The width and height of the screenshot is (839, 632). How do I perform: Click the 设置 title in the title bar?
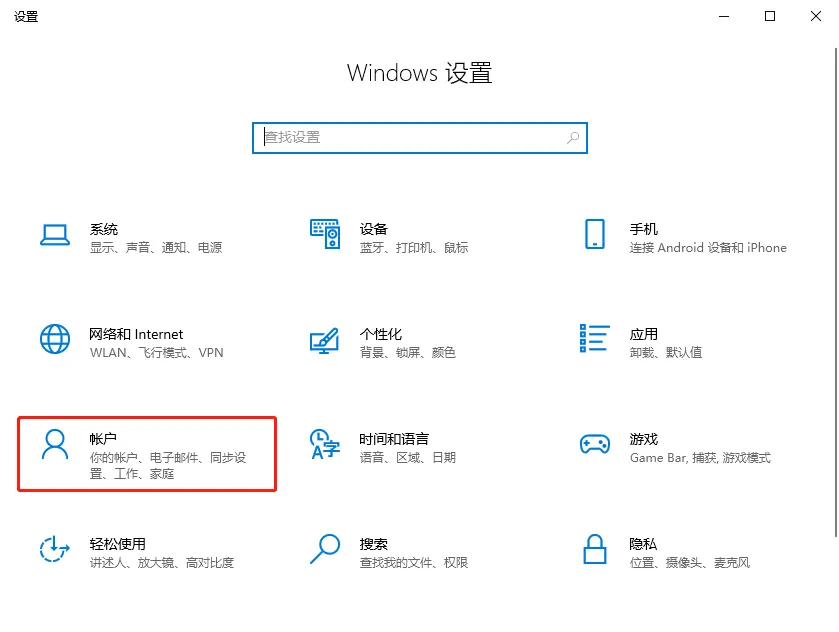click(26, 16)
